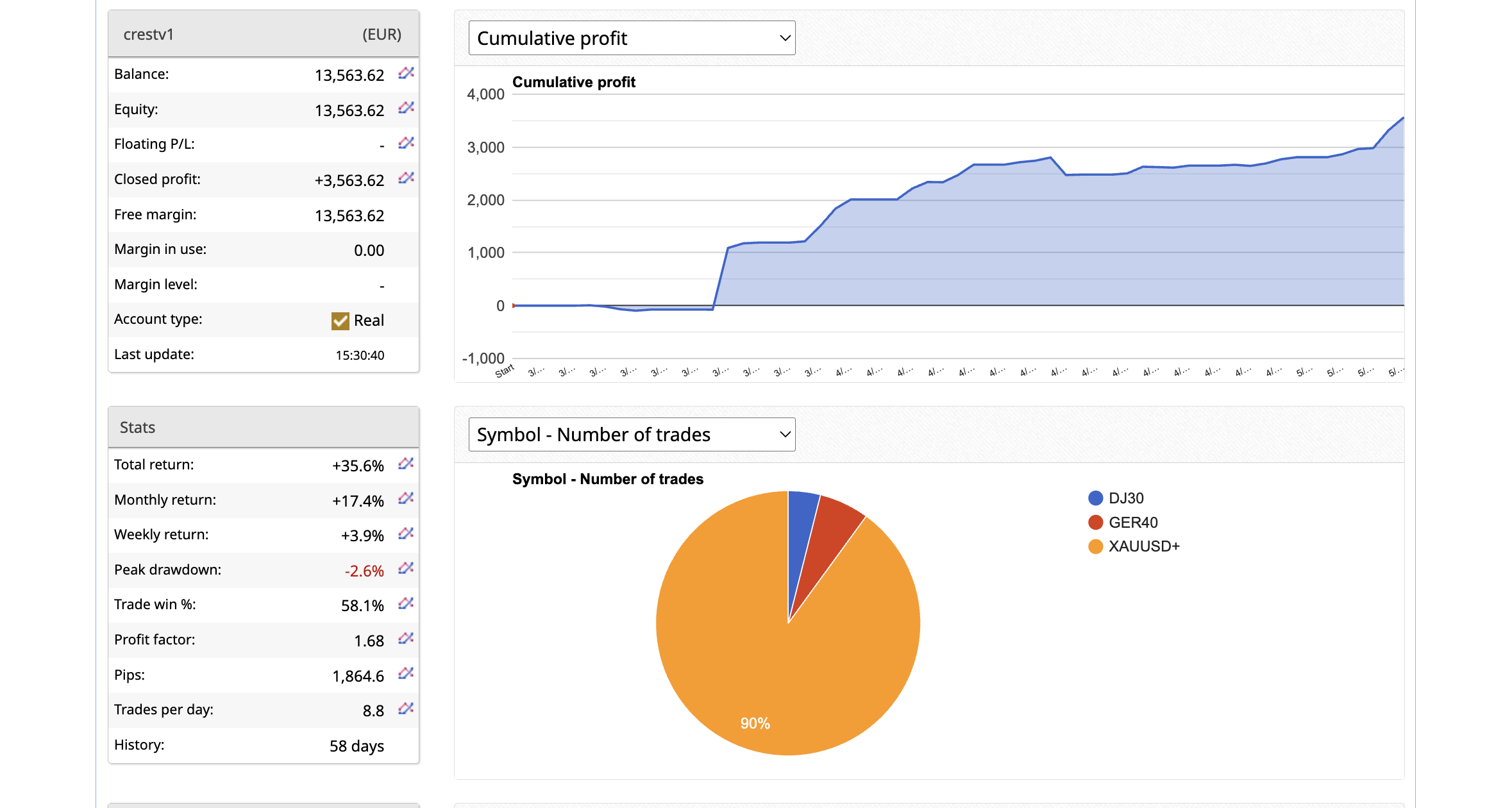
Task: Open chart icon beside Trades per day row
Action: tap(406, 709)
